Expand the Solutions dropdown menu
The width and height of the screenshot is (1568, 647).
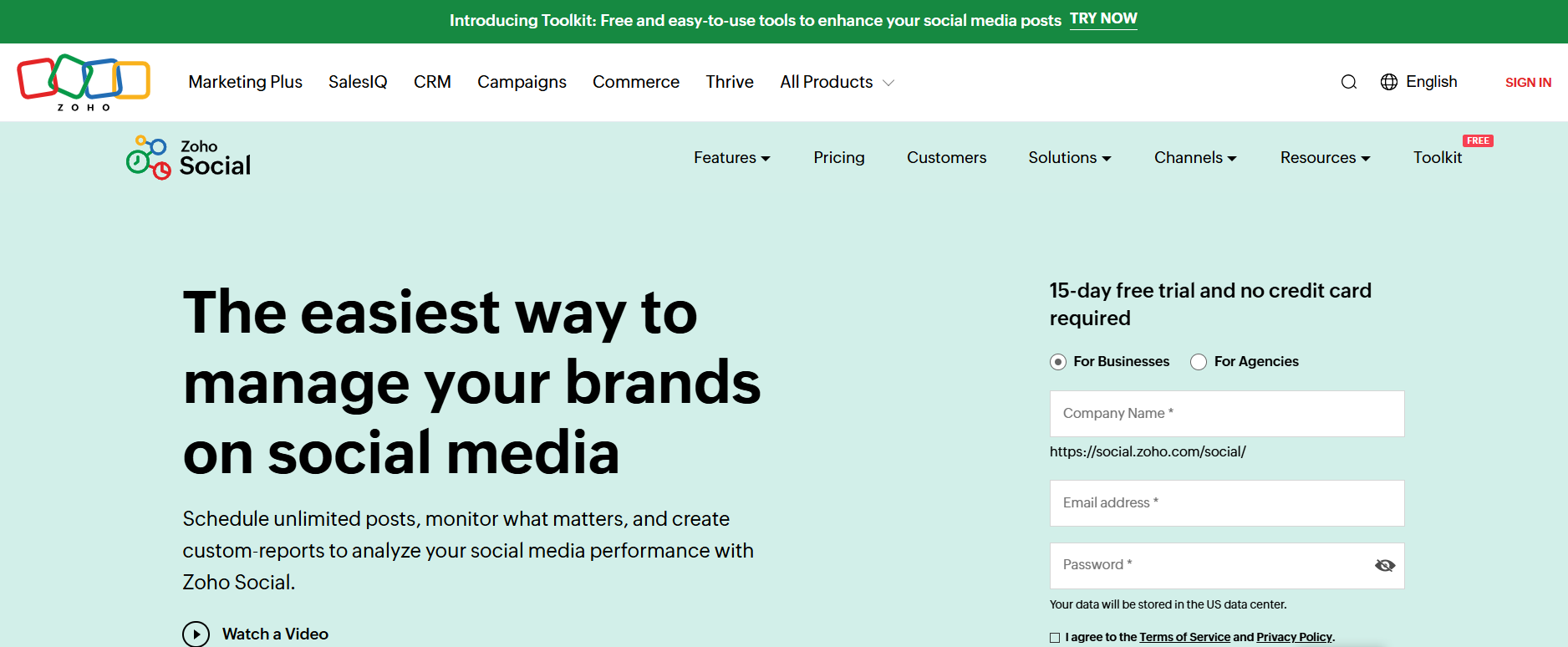point(1070,157)
